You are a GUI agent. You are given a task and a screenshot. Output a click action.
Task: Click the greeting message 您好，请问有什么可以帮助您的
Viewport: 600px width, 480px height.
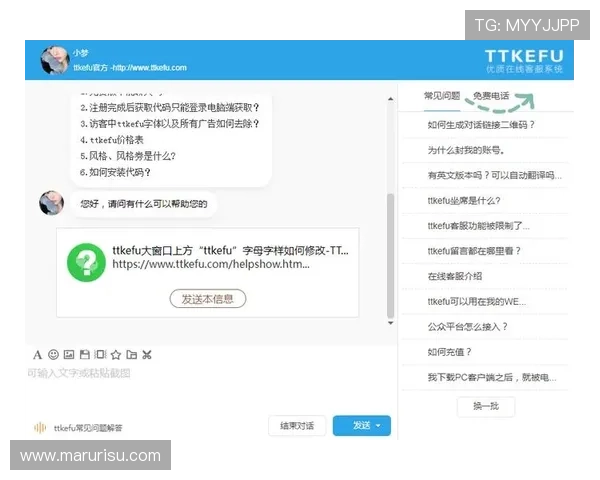(x=144, y=204)
